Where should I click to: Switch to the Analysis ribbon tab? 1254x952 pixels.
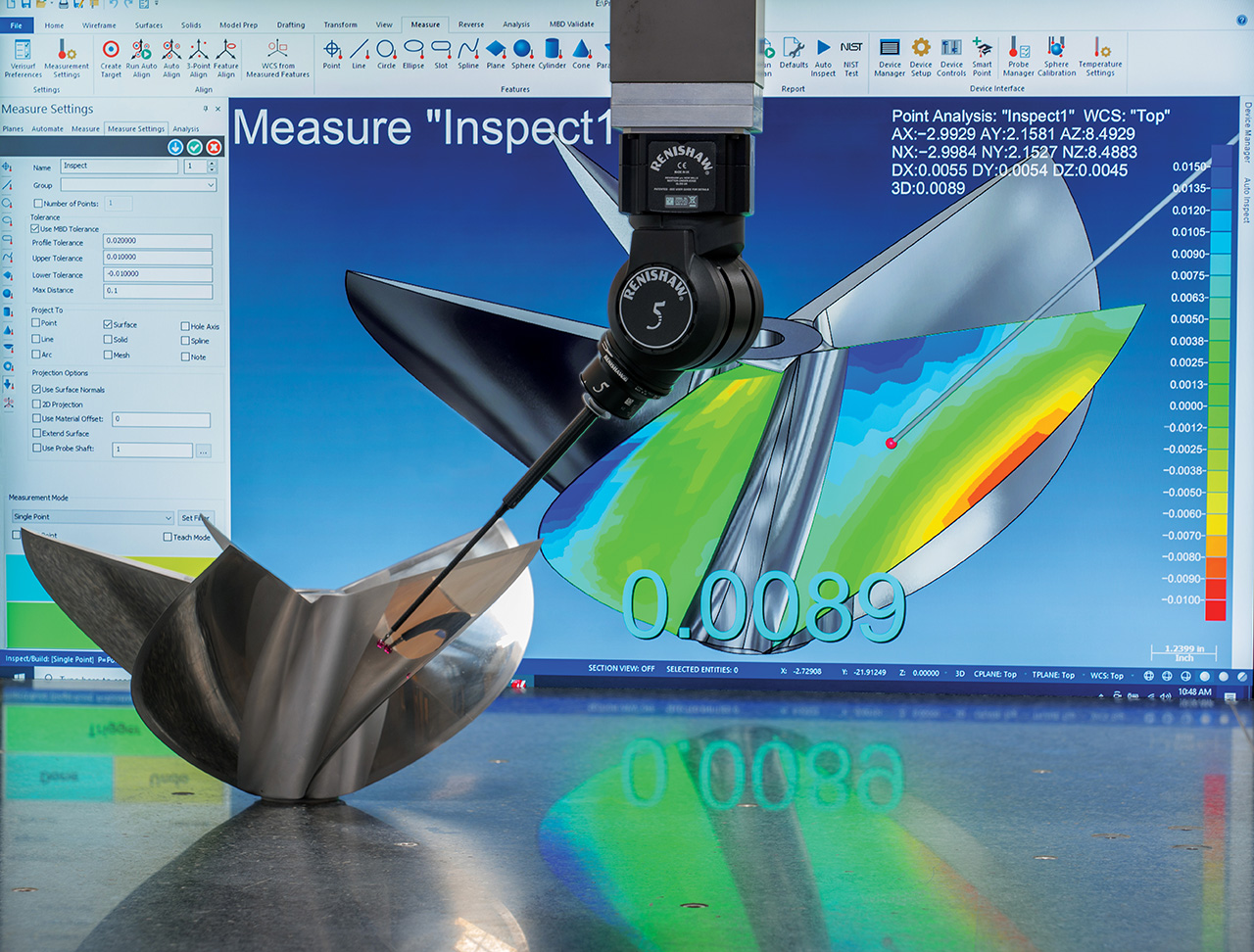[x=516, y=24]
